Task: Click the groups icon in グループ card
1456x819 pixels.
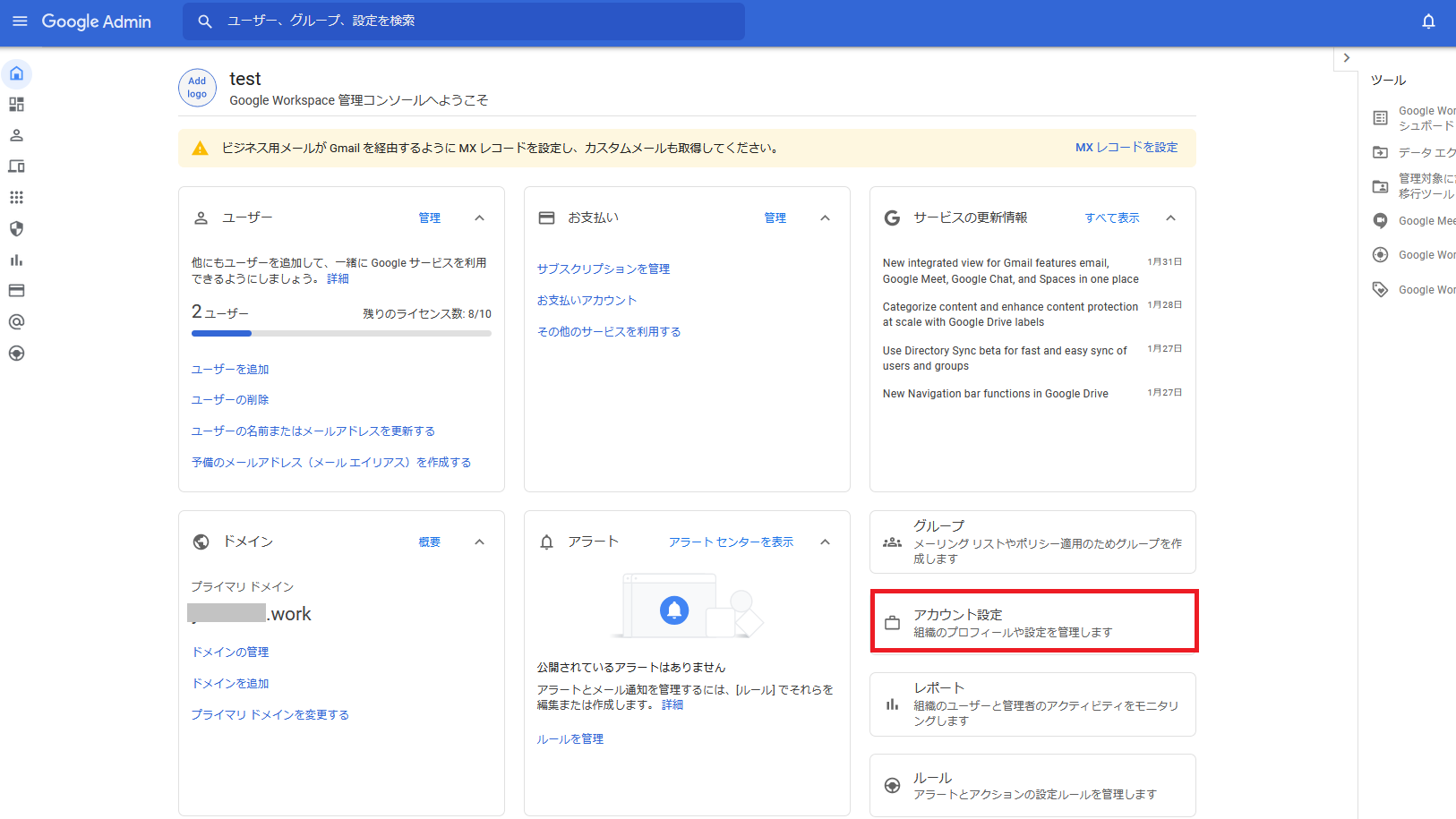Action: (x=892, y=542)
